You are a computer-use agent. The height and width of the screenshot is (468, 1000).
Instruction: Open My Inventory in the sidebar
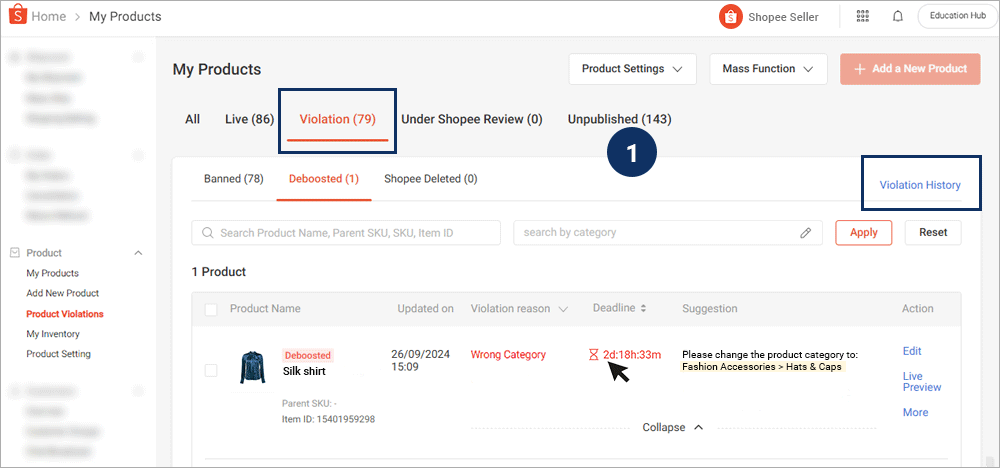pyautogui.click(x=53, y=333)
